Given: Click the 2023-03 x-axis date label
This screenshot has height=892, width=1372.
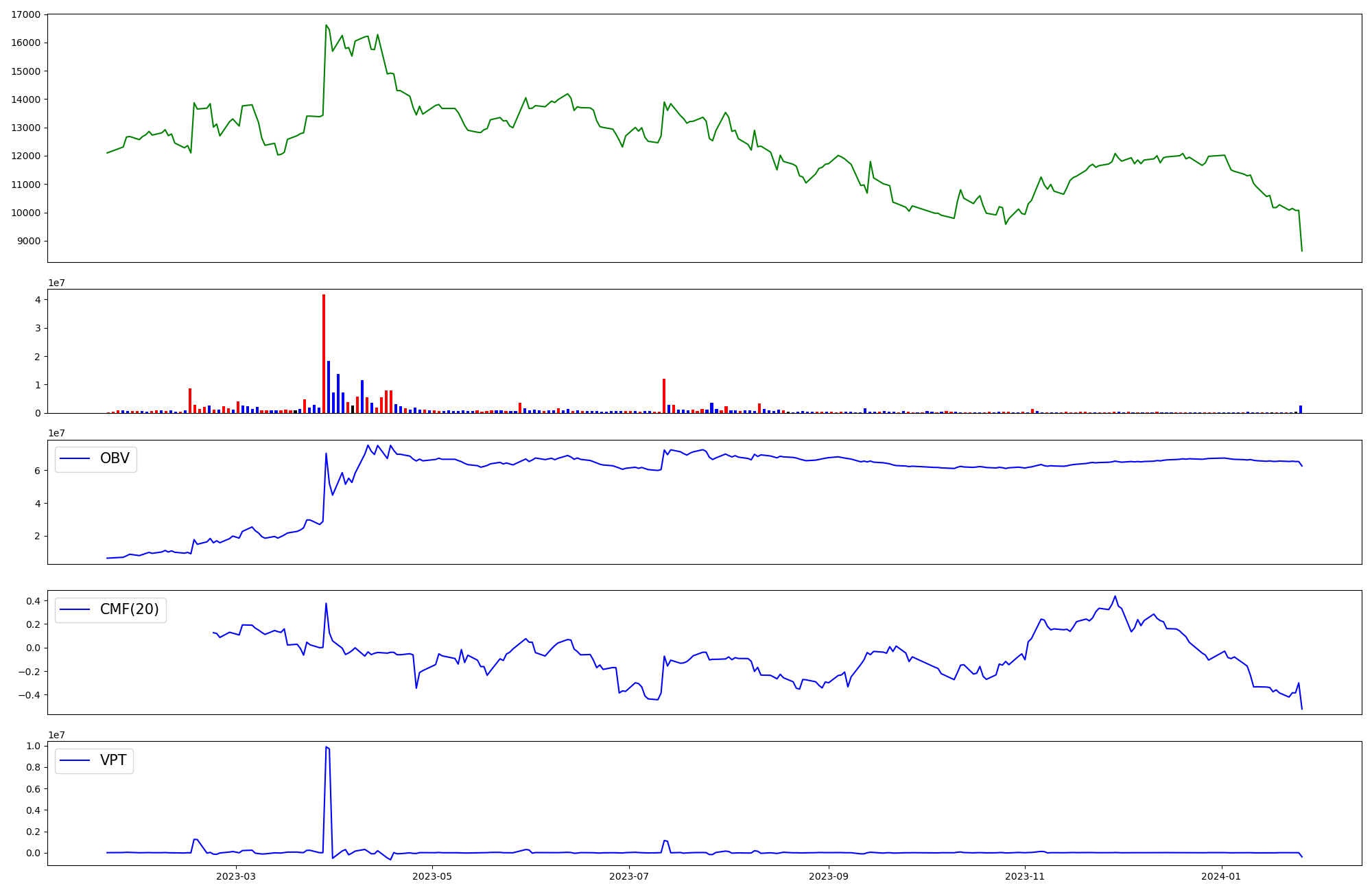Looking at the screenshot, I should coord(236,876).
